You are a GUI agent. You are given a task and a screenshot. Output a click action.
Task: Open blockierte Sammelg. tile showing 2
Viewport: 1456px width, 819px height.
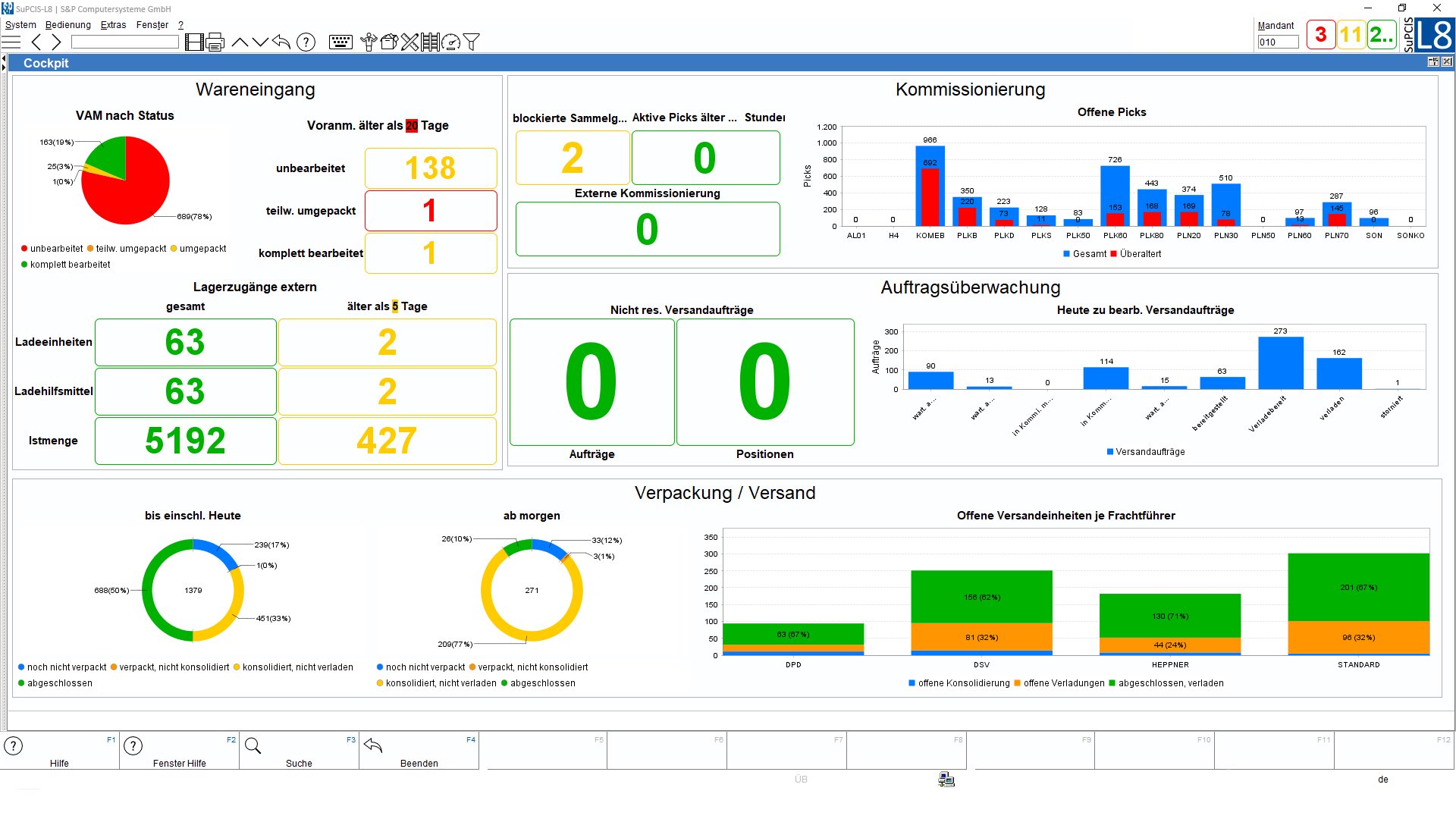[573, 158]
